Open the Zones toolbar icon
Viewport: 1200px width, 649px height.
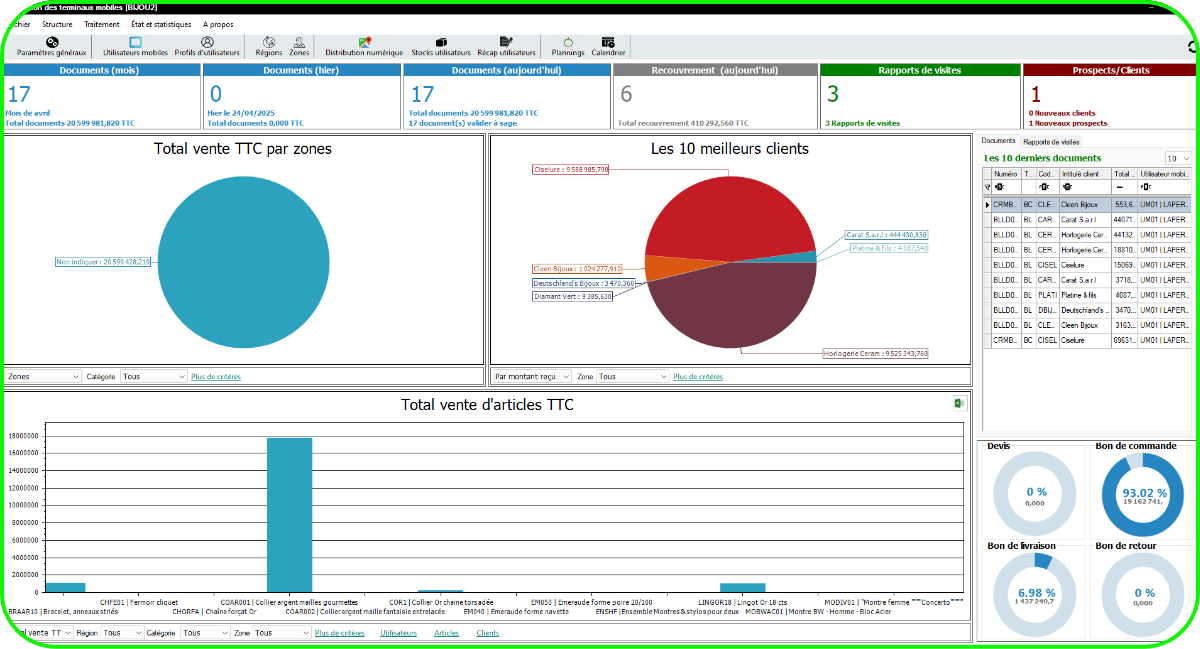click(x=299, y=46)
